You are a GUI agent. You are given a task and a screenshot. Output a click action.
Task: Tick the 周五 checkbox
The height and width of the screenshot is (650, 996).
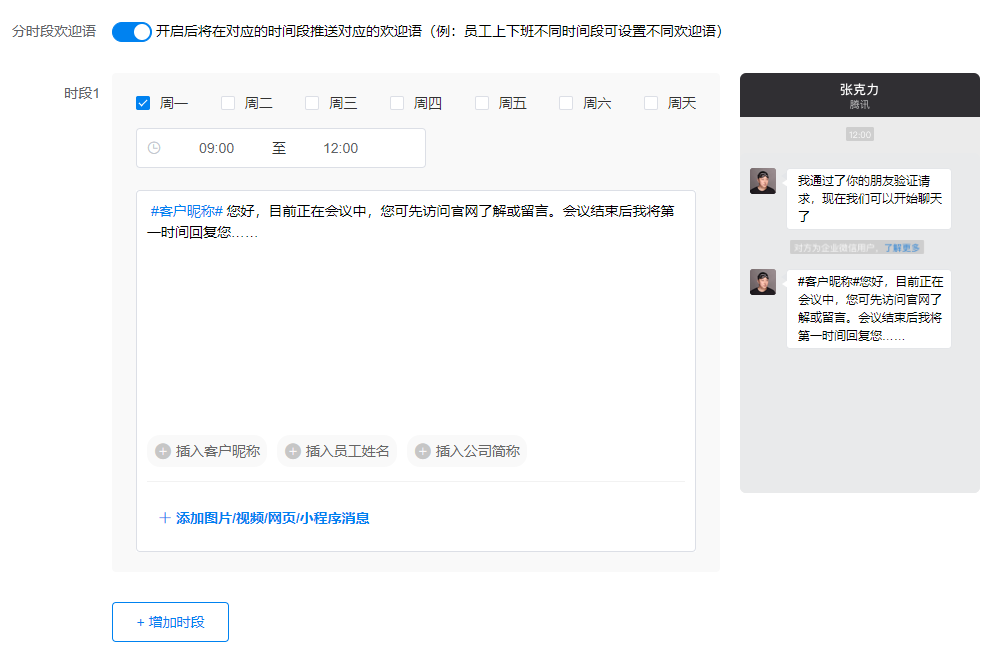(482, 103)
